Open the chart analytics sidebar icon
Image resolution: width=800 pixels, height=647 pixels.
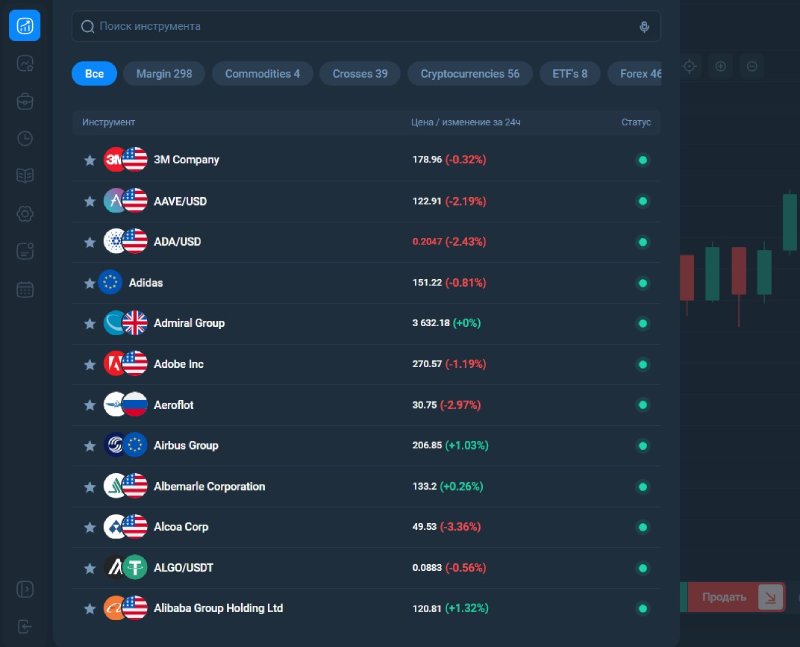[25, 63]
